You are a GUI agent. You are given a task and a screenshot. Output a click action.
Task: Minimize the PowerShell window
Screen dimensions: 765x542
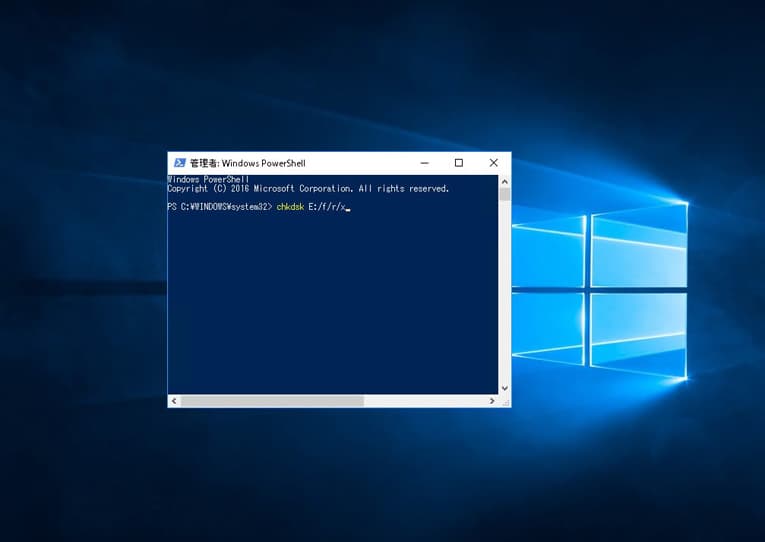tap(424, 163)
